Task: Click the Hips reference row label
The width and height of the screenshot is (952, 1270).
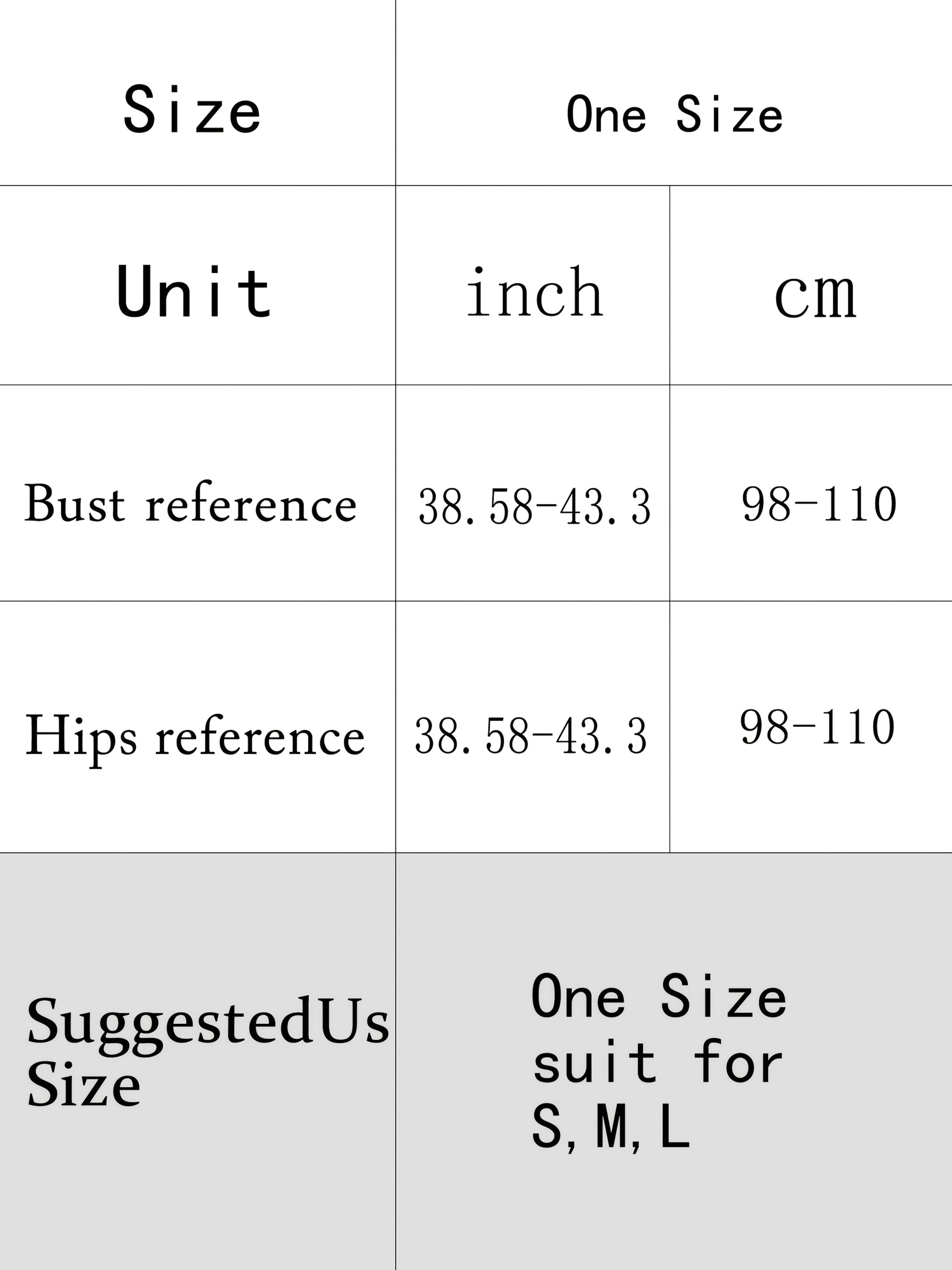Action: click(194, 737)
